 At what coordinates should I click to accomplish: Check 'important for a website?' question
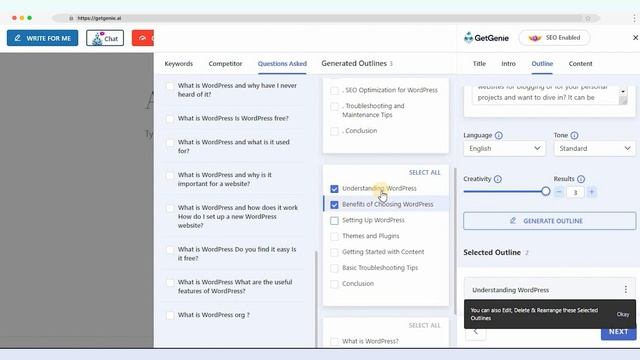[x=170, y=176]
